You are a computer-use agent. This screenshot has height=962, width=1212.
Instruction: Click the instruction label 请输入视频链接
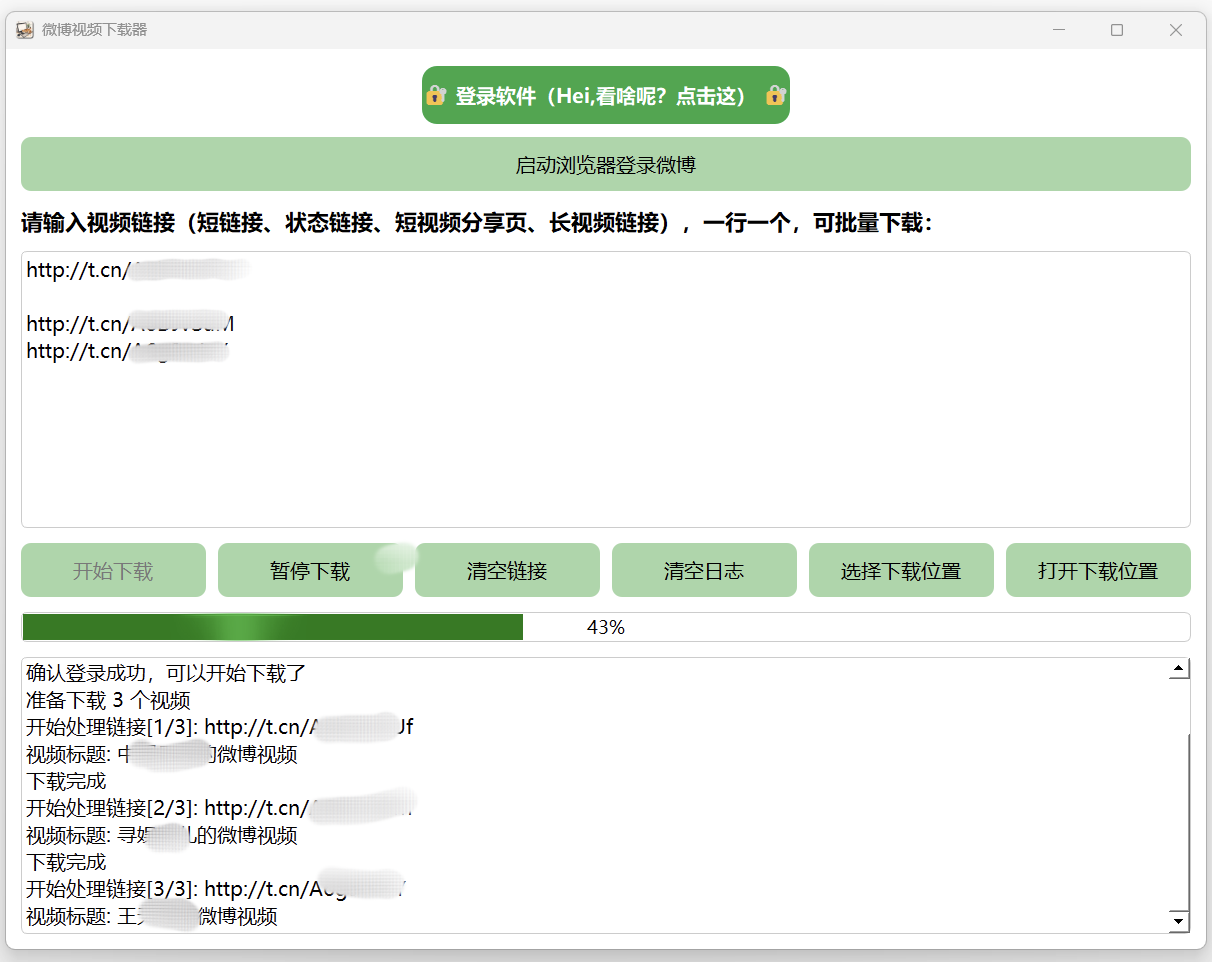pos(477,223)
